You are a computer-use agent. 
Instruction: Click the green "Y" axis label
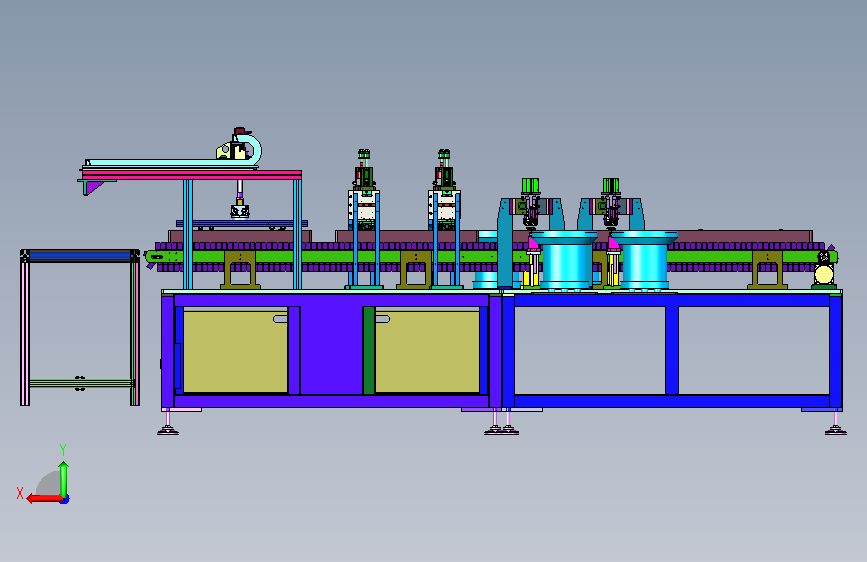tap(63, 449)
